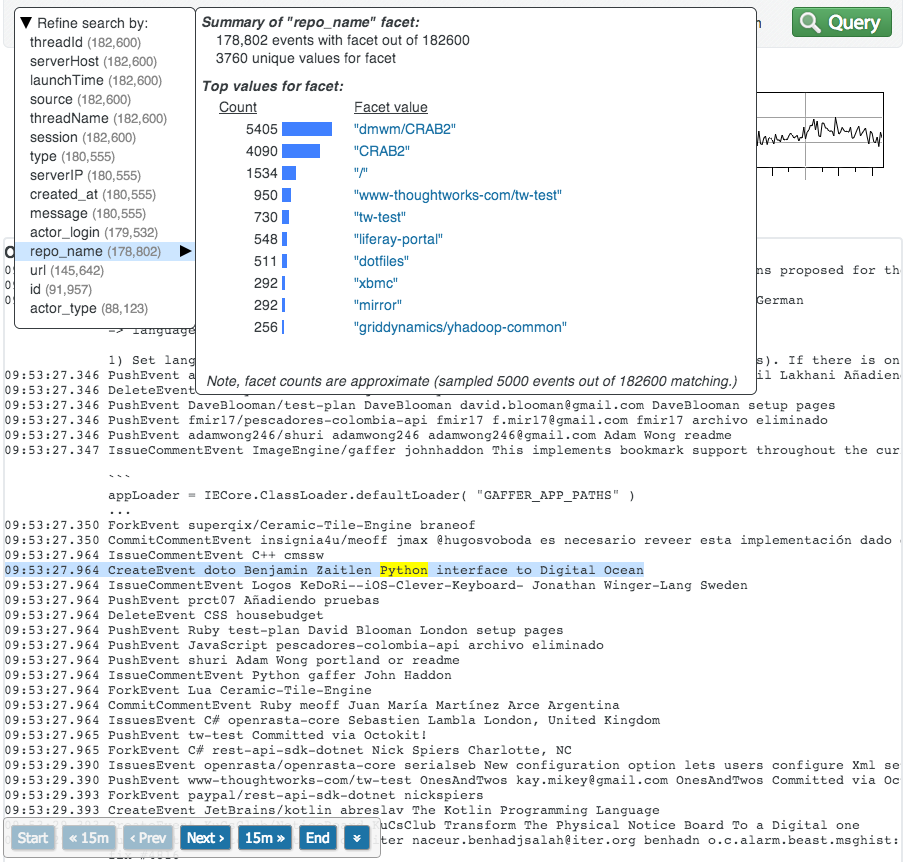Click the green Query button
Image resolution: width=912 pixels, height=862 pixels.
(841, 23)
